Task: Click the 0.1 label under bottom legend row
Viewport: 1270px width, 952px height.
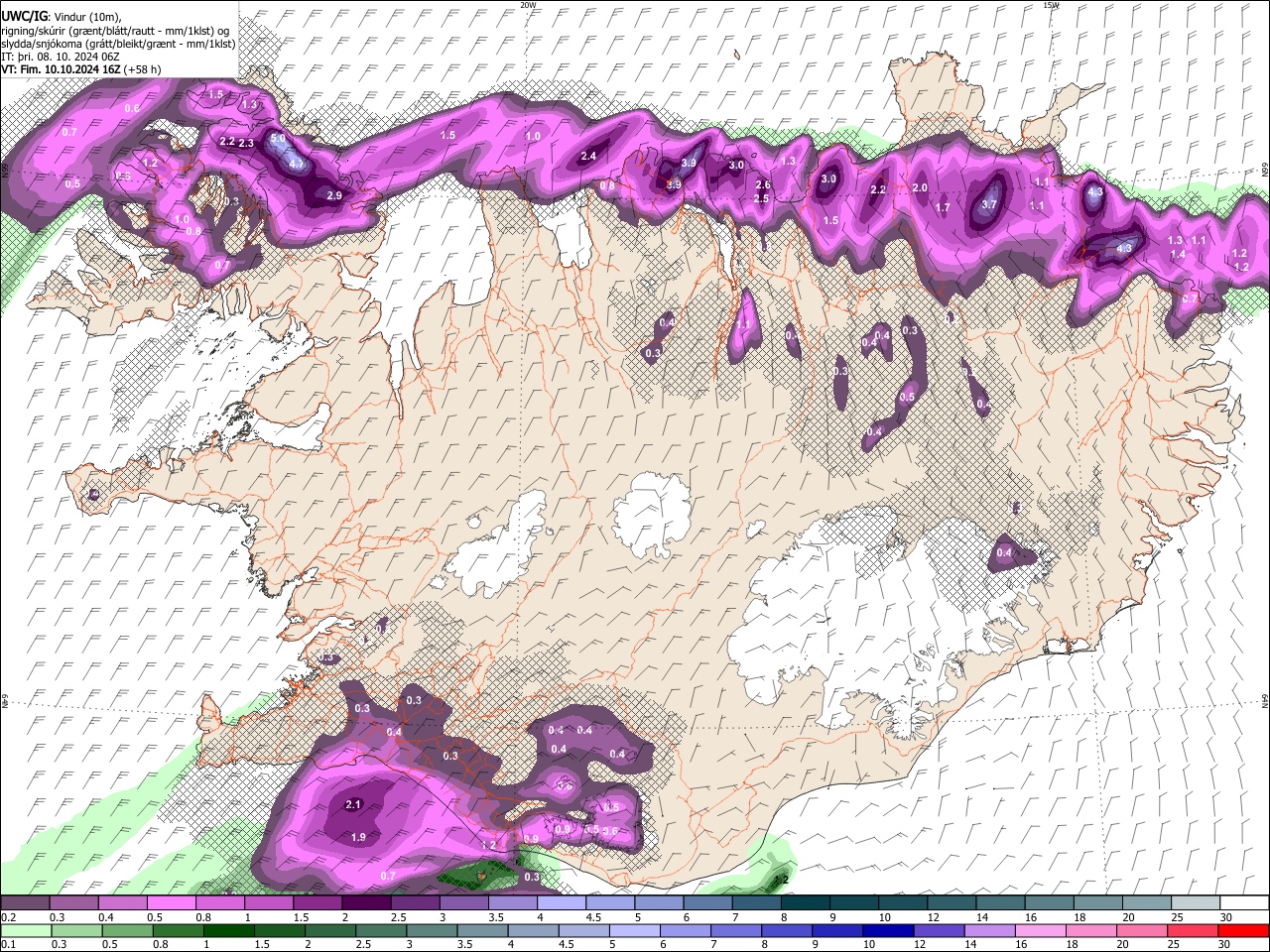Action: point(8,945)
